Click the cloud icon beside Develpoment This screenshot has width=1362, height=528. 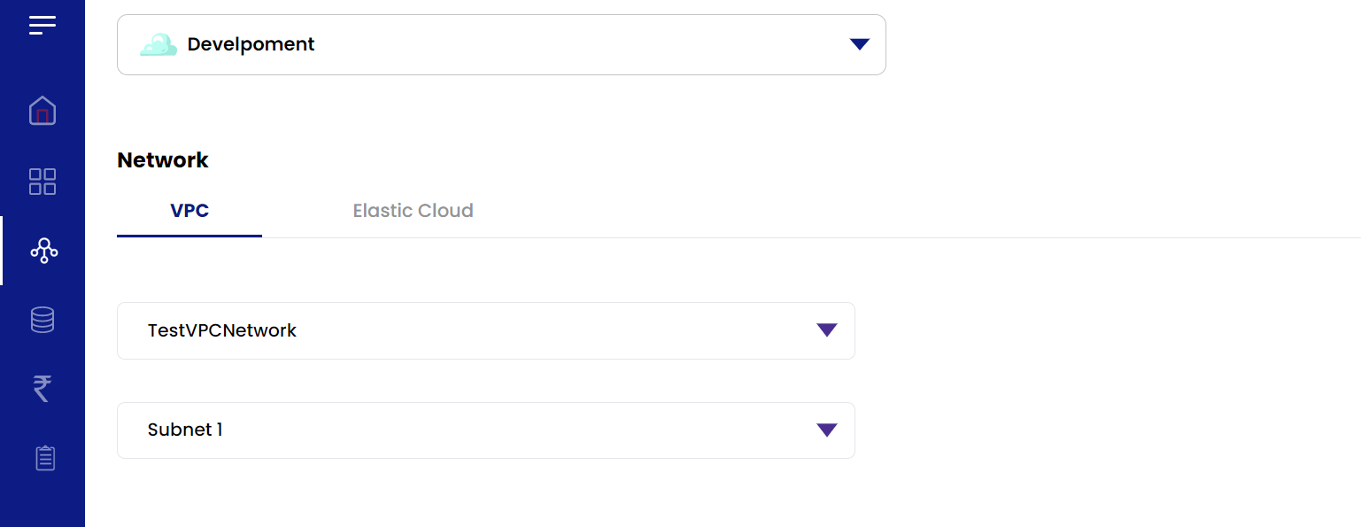158,45
